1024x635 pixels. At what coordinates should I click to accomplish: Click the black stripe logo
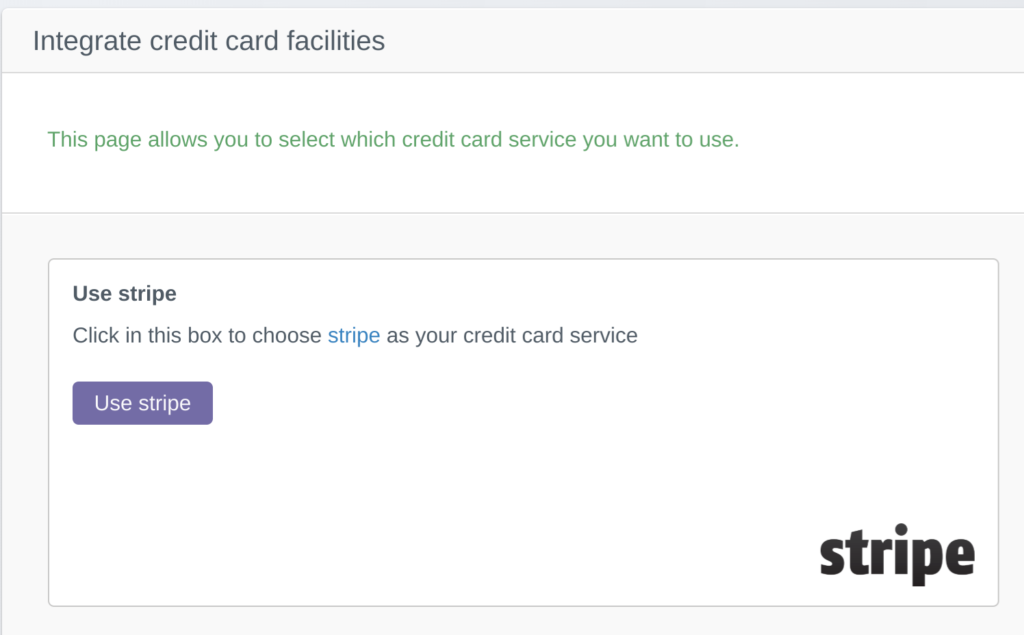(x=897, y=554)
